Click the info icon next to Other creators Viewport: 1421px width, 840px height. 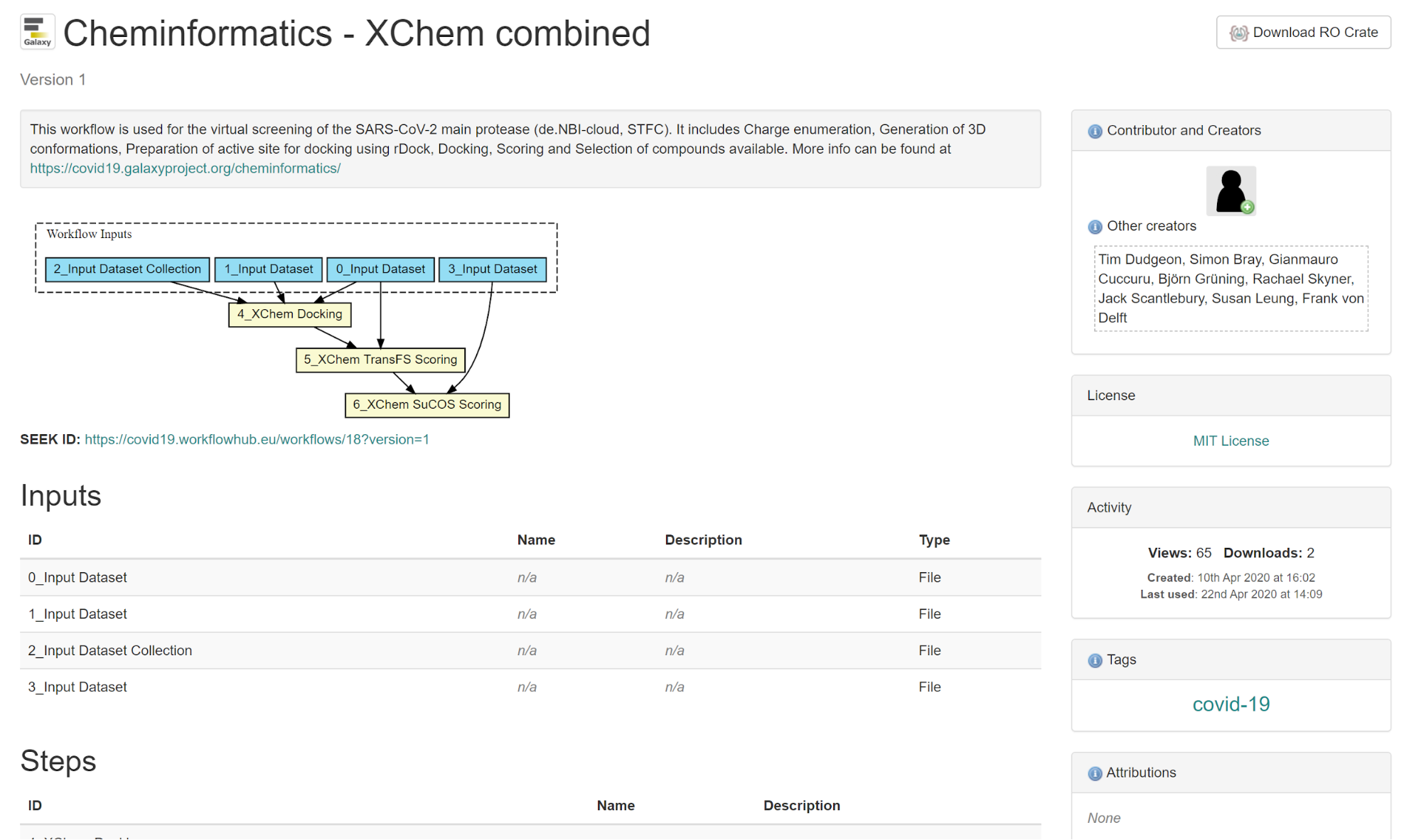[1094, 226]
